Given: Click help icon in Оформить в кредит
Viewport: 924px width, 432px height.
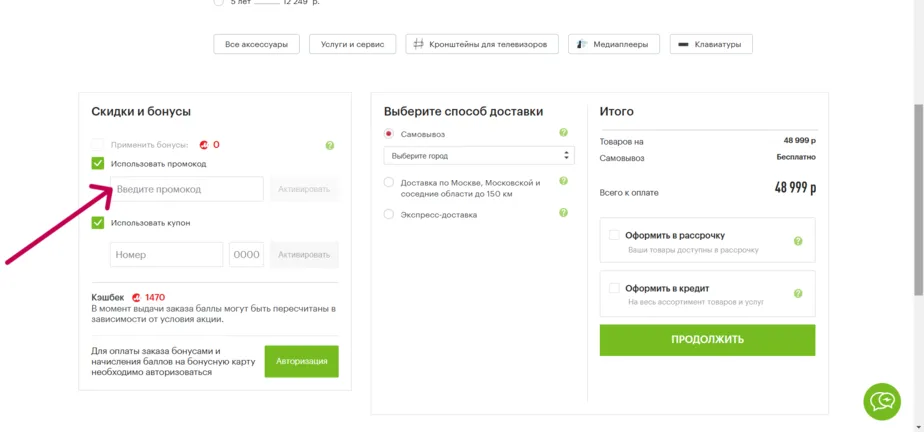Looking at the screenshot, I should (x=798, y=293).
